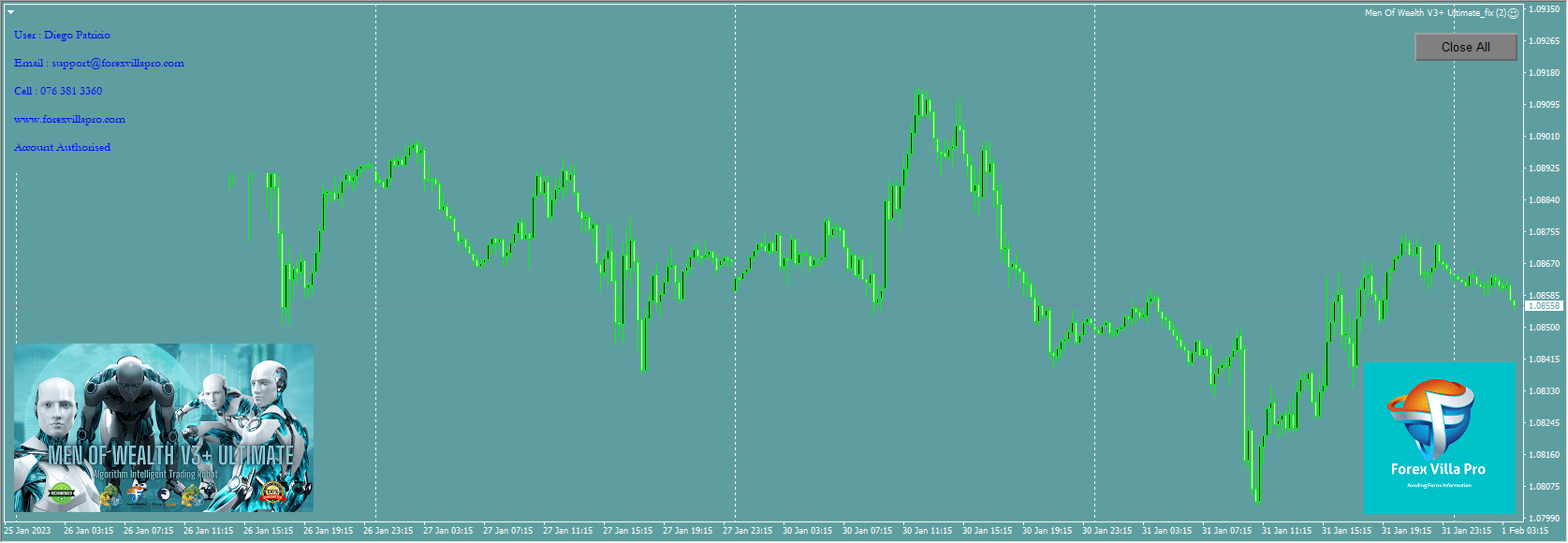This screenshot has width=1568, height=543.
Task: Open the www.forexvillapro.com link
Action: point(69,119)
